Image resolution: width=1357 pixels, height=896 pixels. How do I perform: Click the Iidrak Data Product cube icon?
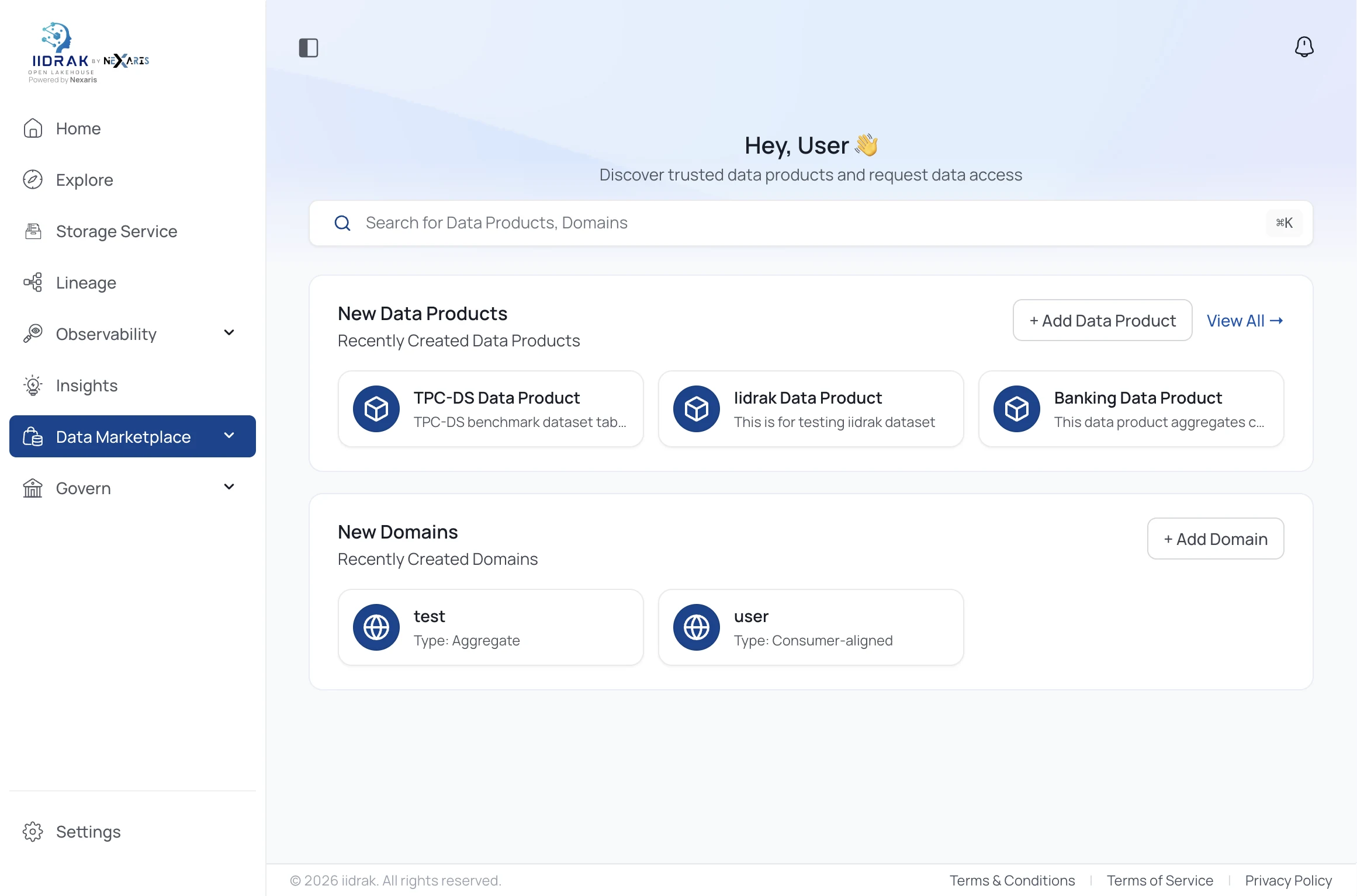point(697,409)
